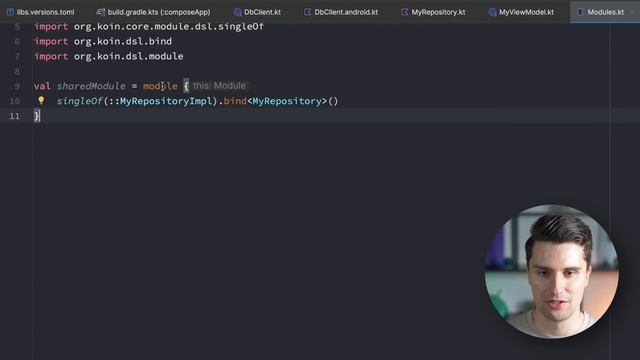The height and width of the screenshot is (360, 640).
Task: Click the presenter webcam thumbnail
Action: 551,271
